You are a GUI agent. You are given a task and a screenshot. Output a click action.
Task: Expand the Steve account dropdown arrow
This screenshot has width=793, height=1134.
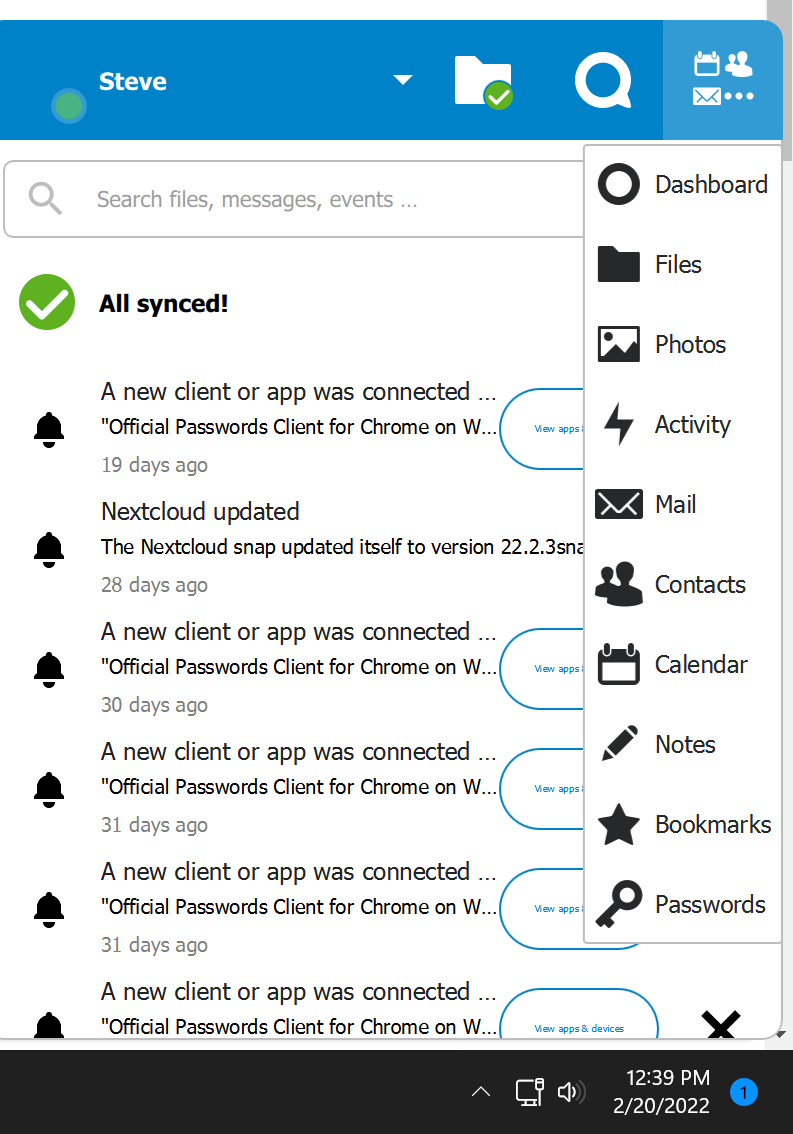[x=403, y=80]
